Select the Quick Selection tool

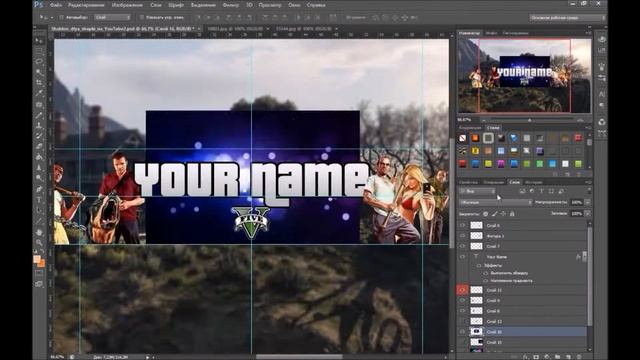tap(39, 72)
